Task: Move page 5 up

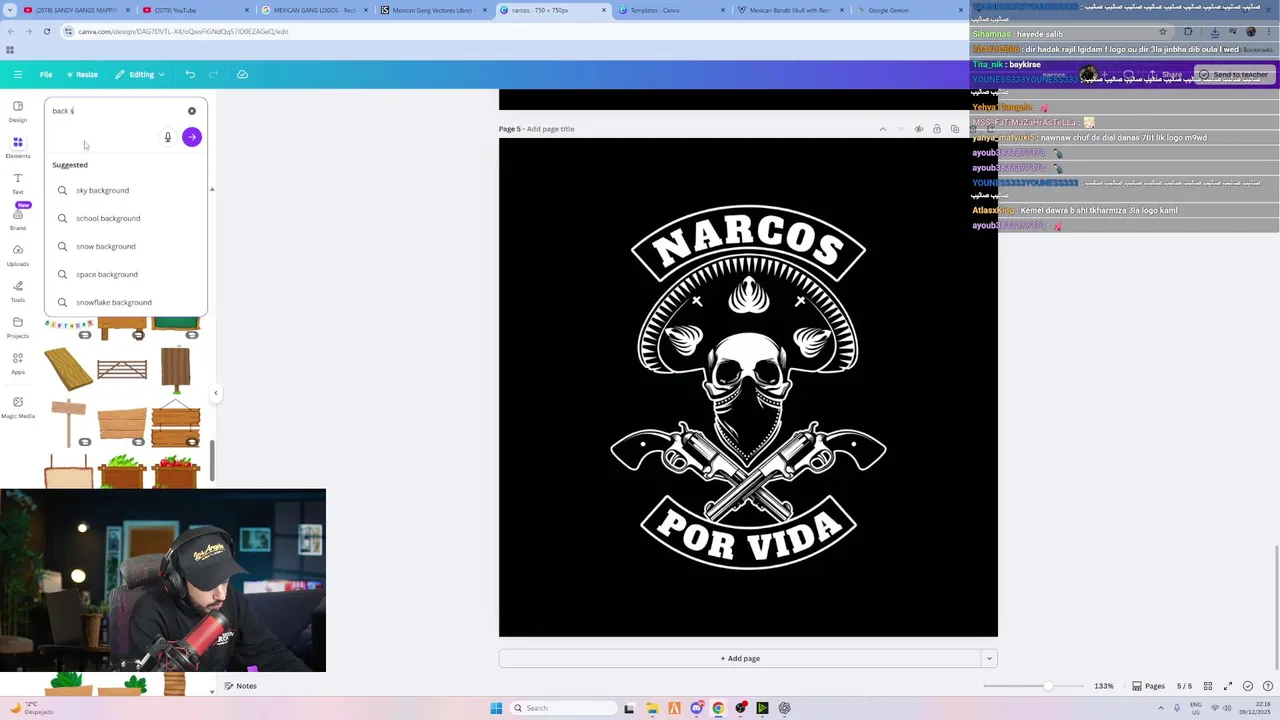Action: click(883, 129)
